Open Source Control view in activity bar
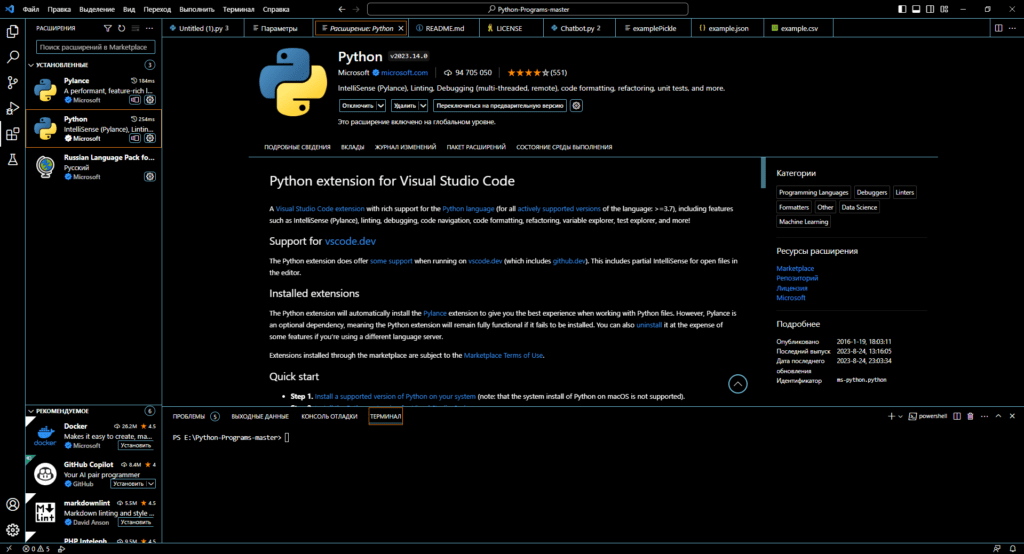The height and width of the screenshot is (554, 1024). pyautogui.click(x=13, y=83)
